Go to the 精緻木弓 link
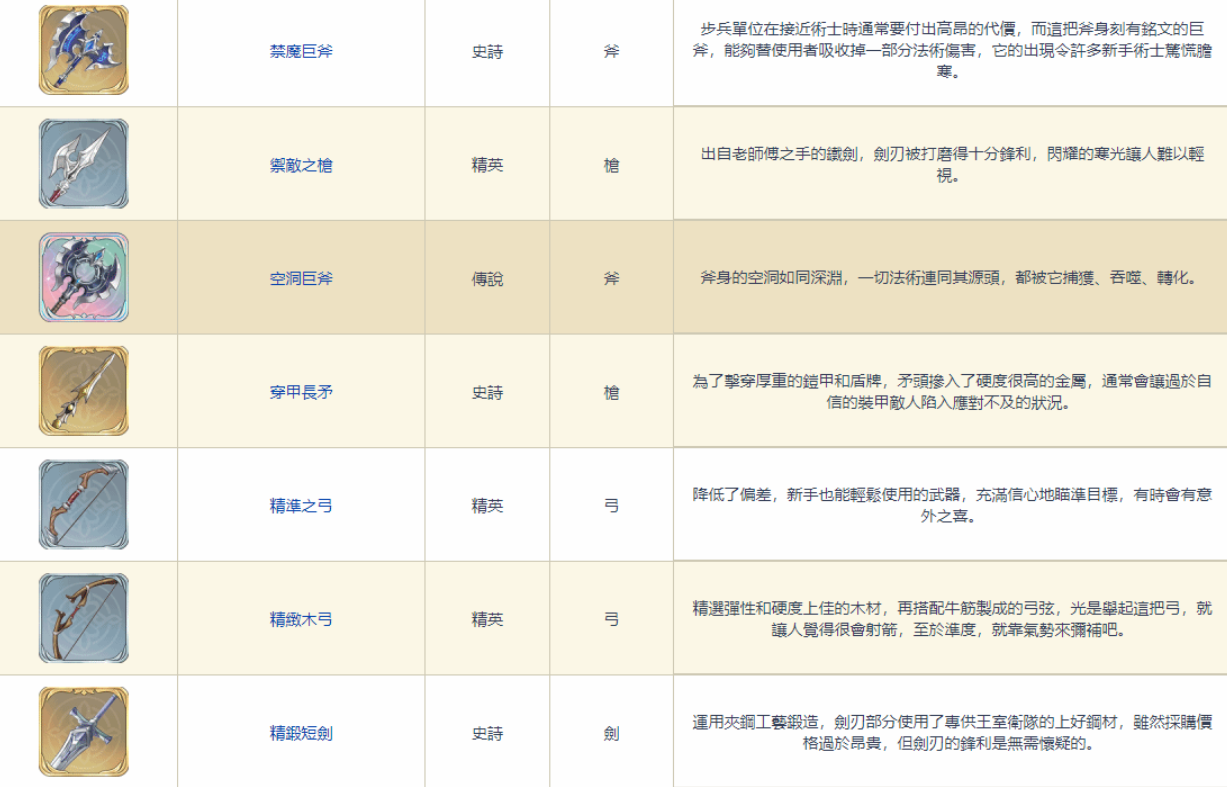The image size is (1227, 787). pyautogui.click(x=301, y=620)
